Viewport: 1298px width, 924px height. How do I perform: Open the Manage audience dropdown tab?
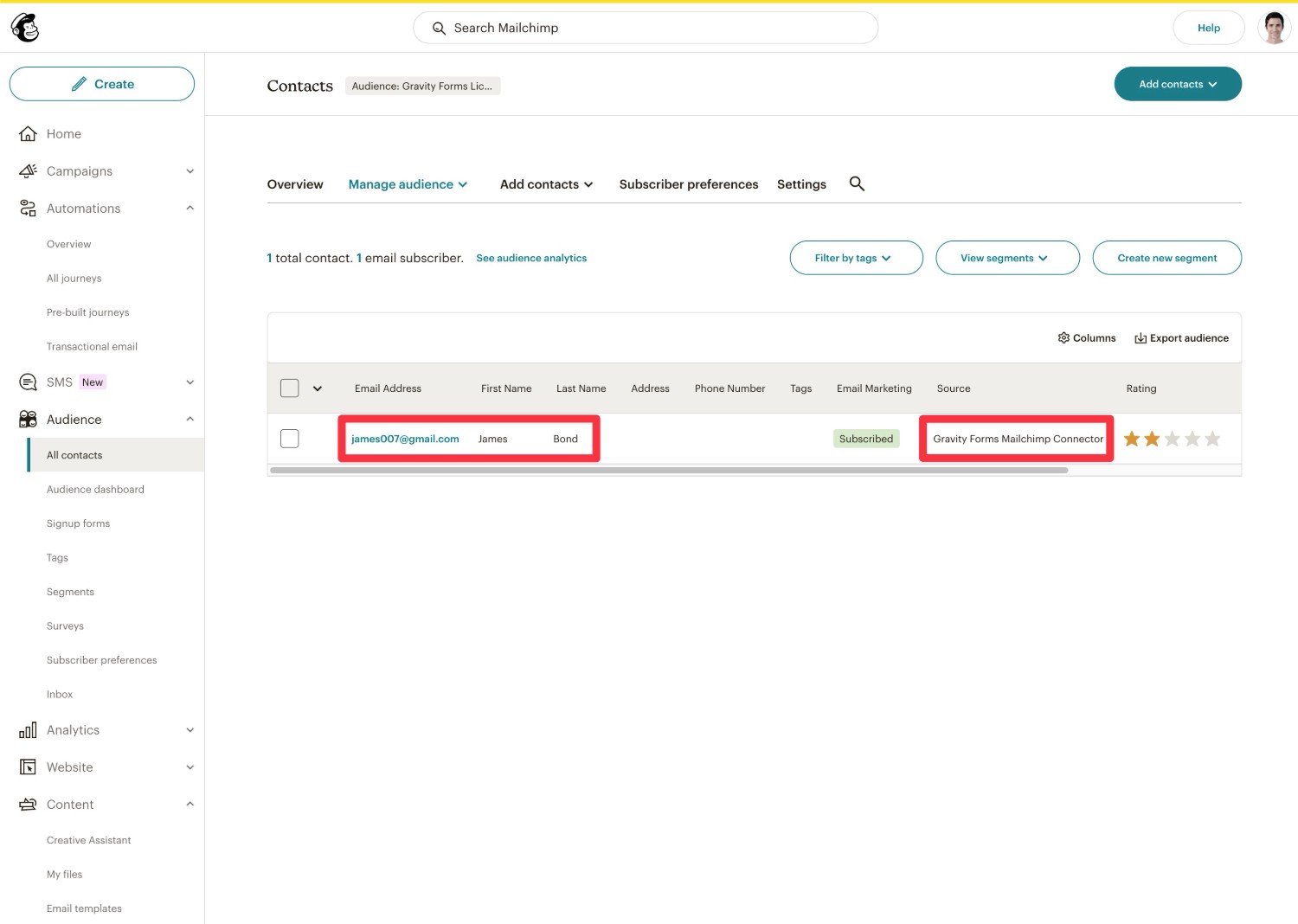408,184
